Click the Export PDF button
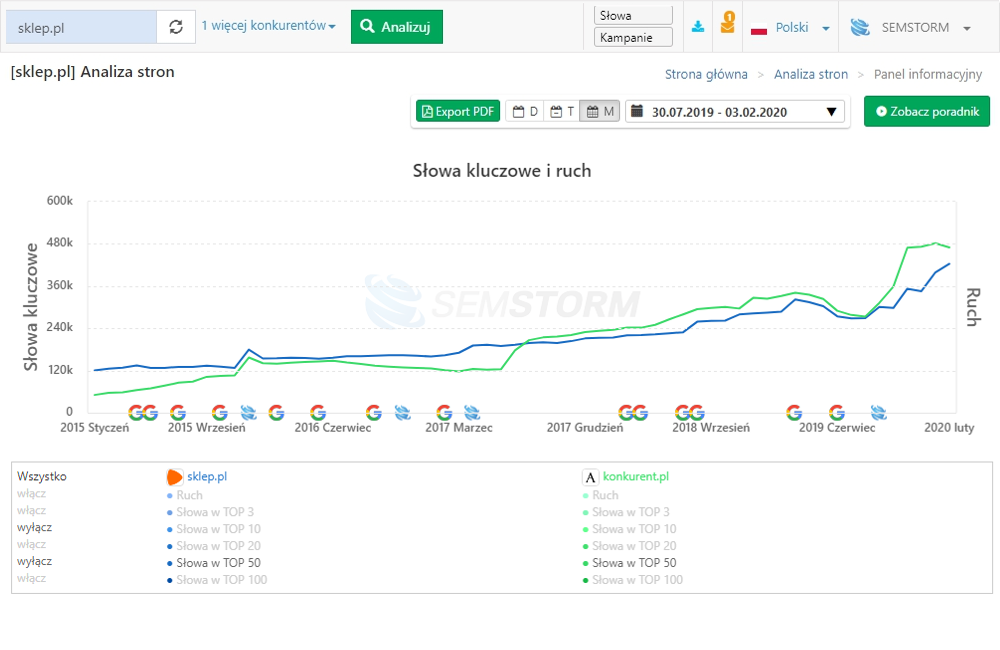1000x650 pixels. 457,112
